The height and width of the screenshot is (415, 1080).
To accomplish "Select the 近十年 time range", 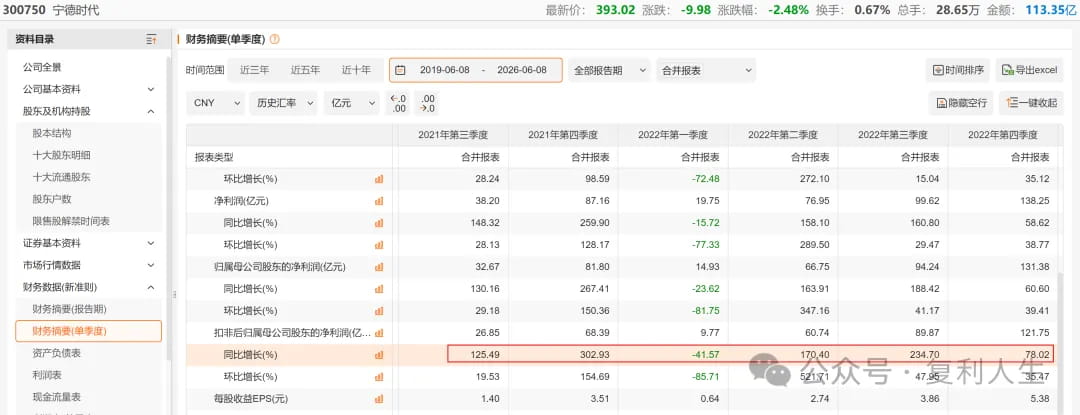I will pyautogui.click(x=356, y=70).
